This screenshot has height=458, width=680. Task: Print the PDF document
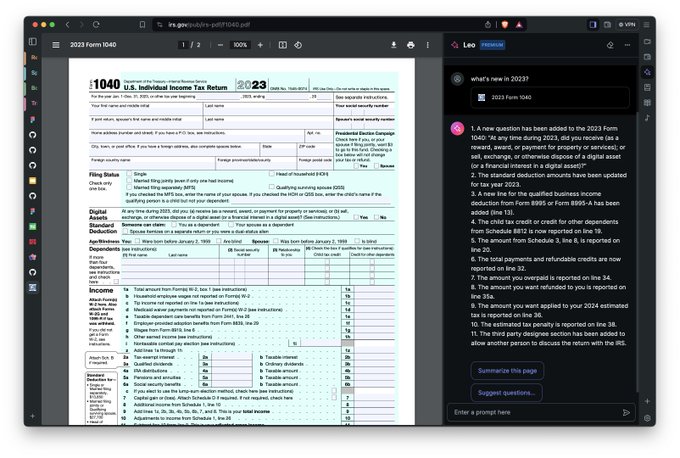[411, 45]
